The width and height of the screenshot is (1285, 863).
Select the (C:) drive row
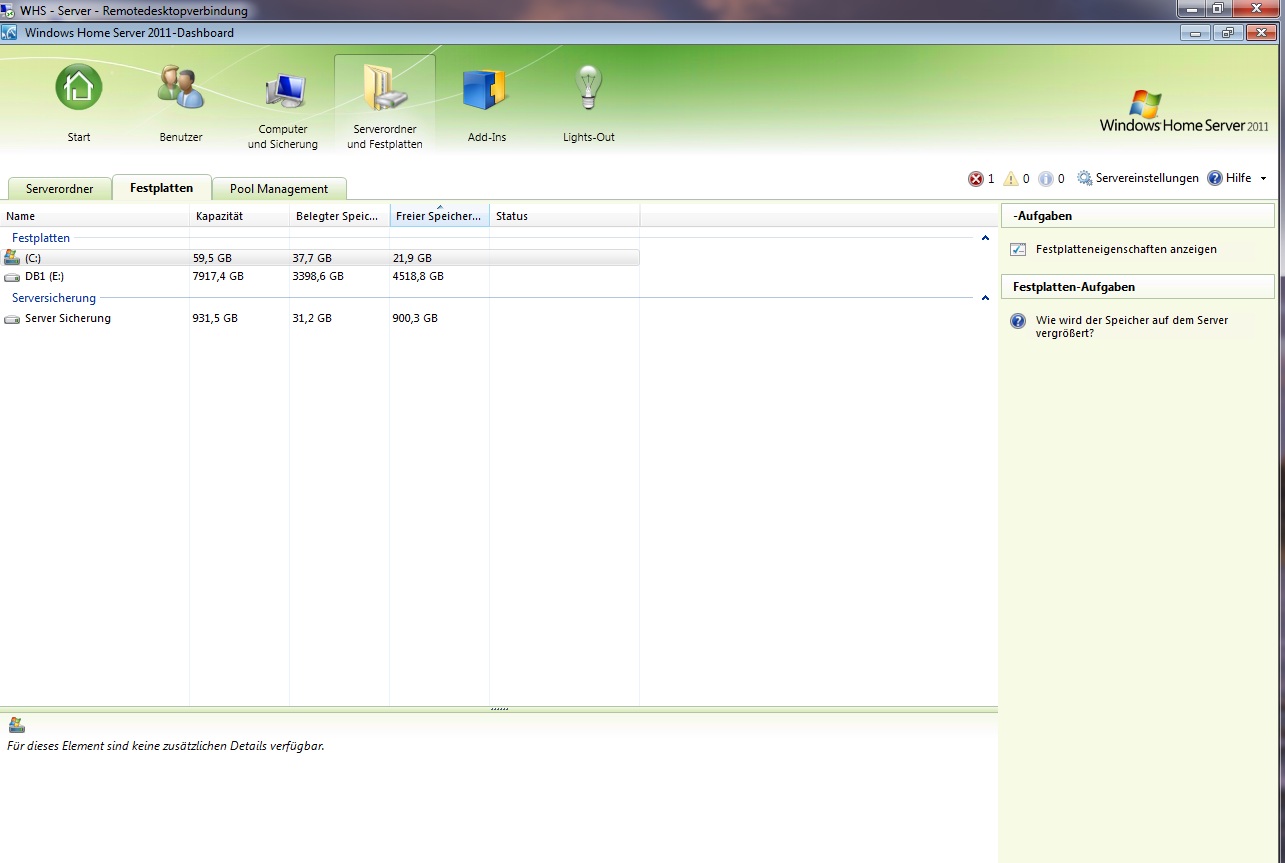point(320,257)
